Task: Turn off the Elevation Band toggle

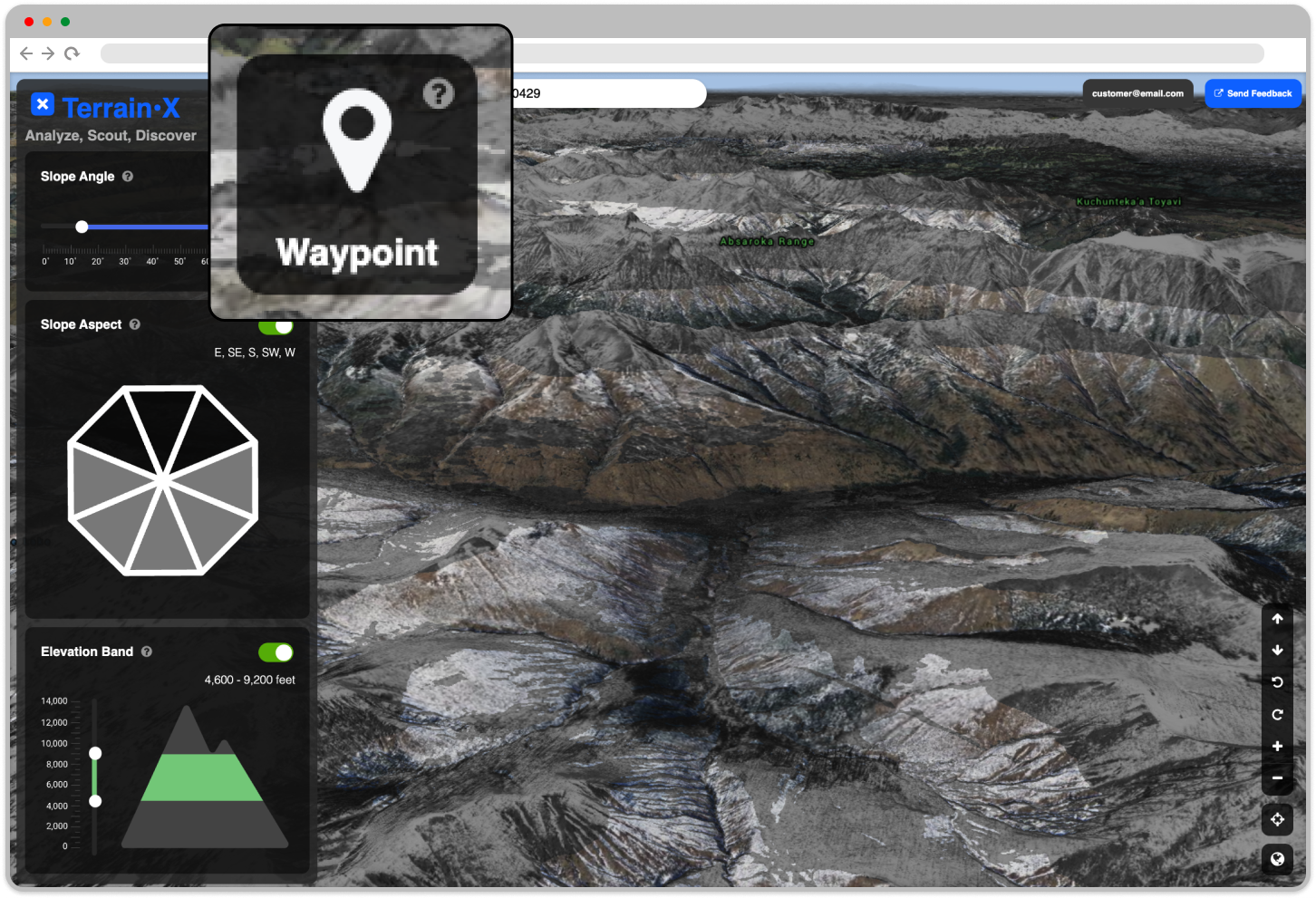Action: (276, 652)
